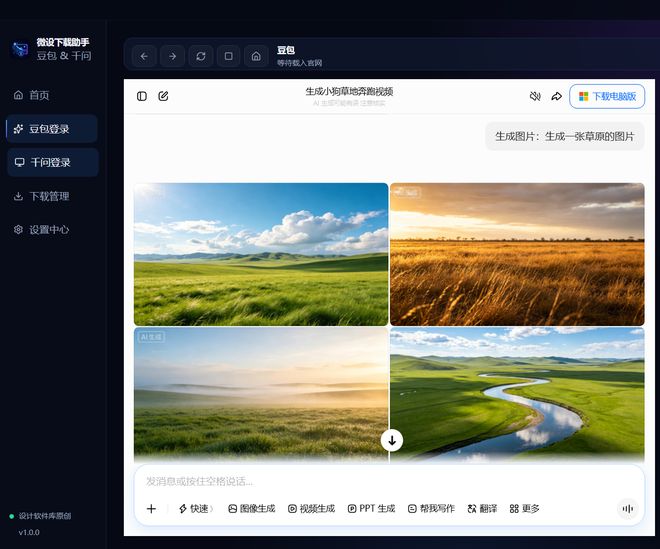Viewport: 660px width, 549px height.
Task: Toggle the muted speaker icon
Action: [x=535, y=96]
